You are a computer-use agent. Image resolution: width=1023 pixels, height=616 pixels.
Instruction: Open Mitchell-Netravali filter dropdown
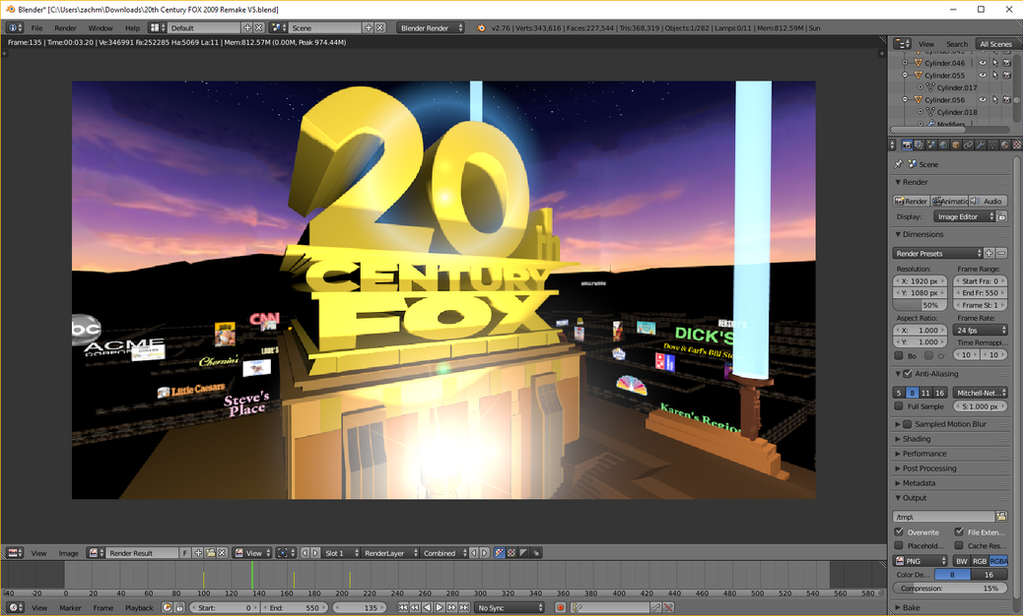[980, 393]
